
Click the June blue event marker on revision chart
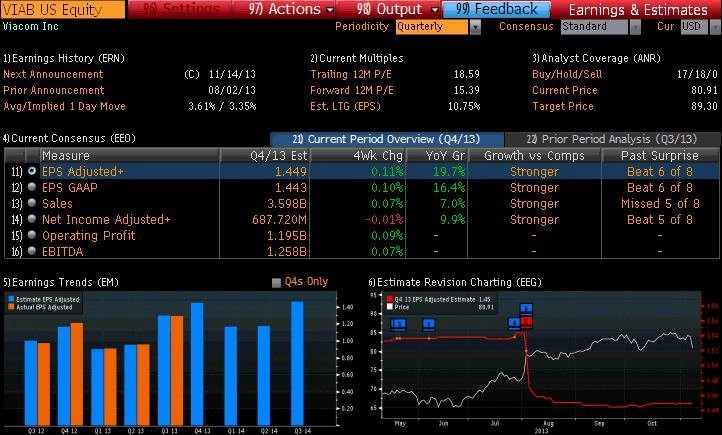pos(429,325)
